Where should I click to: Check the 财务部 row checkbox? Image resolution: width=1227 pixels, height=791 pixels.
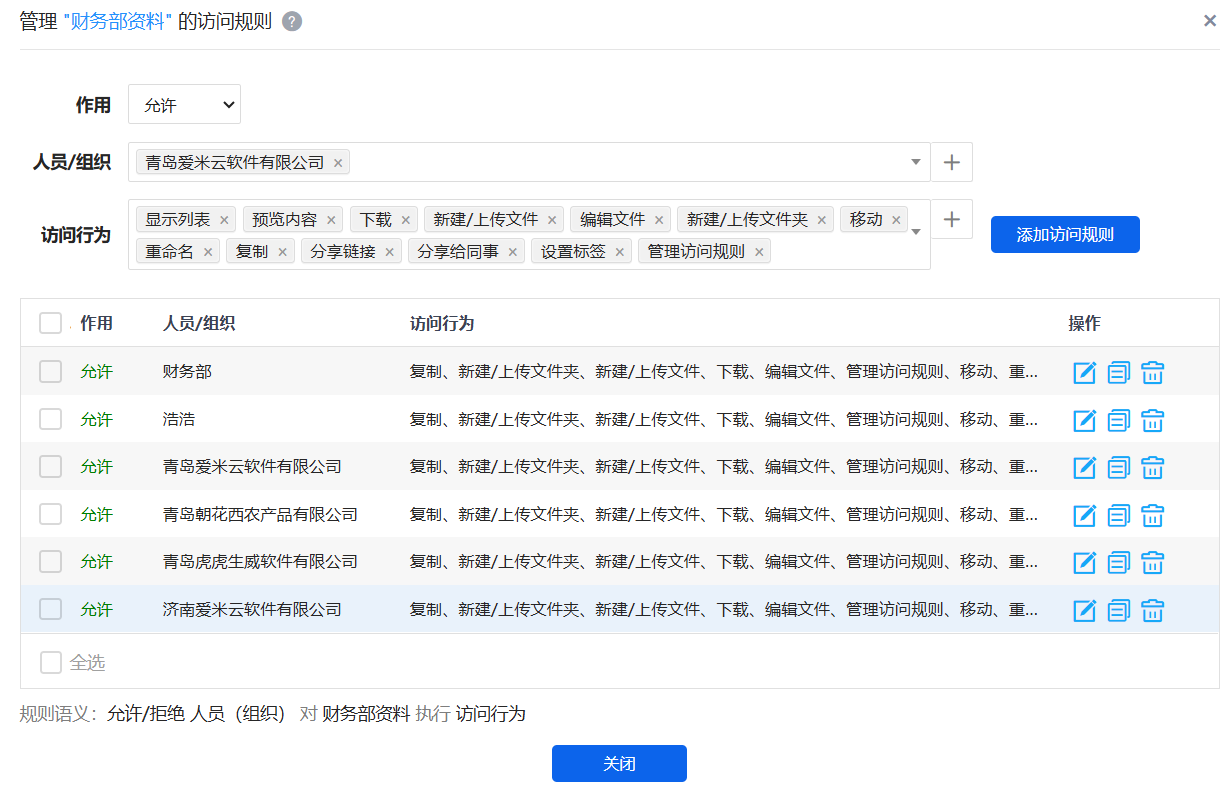[50, 372]
